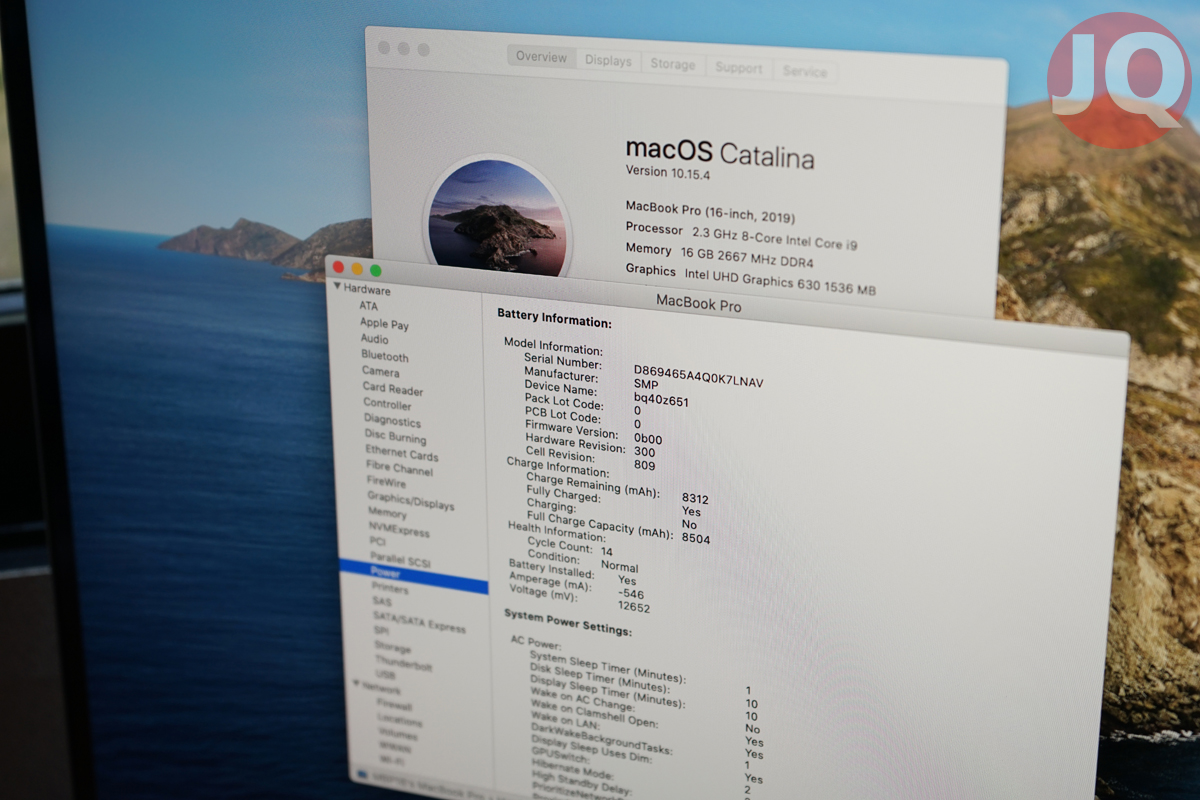This screenshot has height=800, width=1200.
Task: Select PCI in the Hardware list
Action: (x=377, y=542)
